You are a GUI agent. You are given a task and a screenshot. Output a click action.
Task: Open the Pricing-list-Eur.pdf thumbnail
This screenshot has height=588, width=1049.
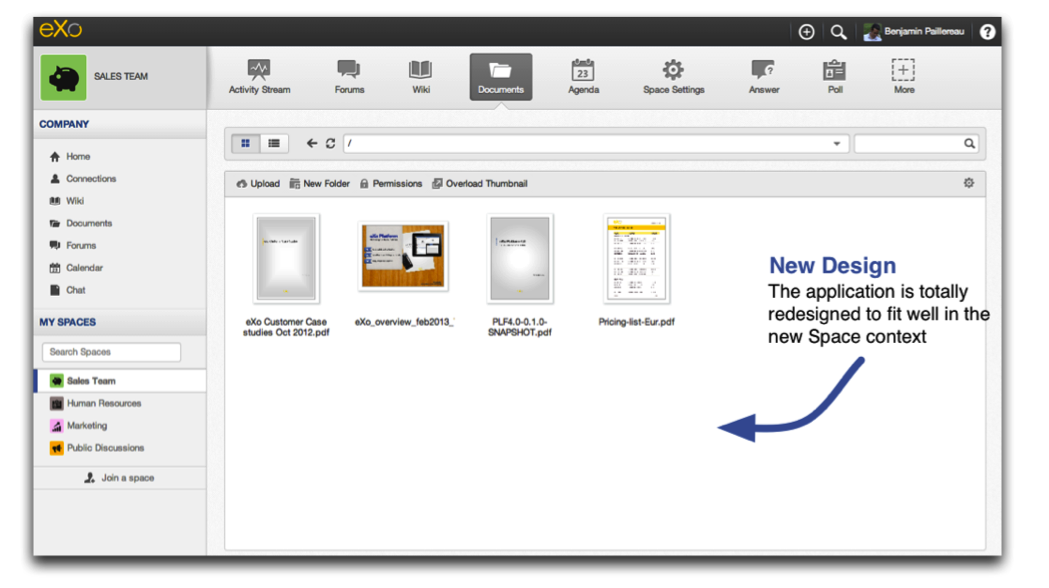(636, 259)
